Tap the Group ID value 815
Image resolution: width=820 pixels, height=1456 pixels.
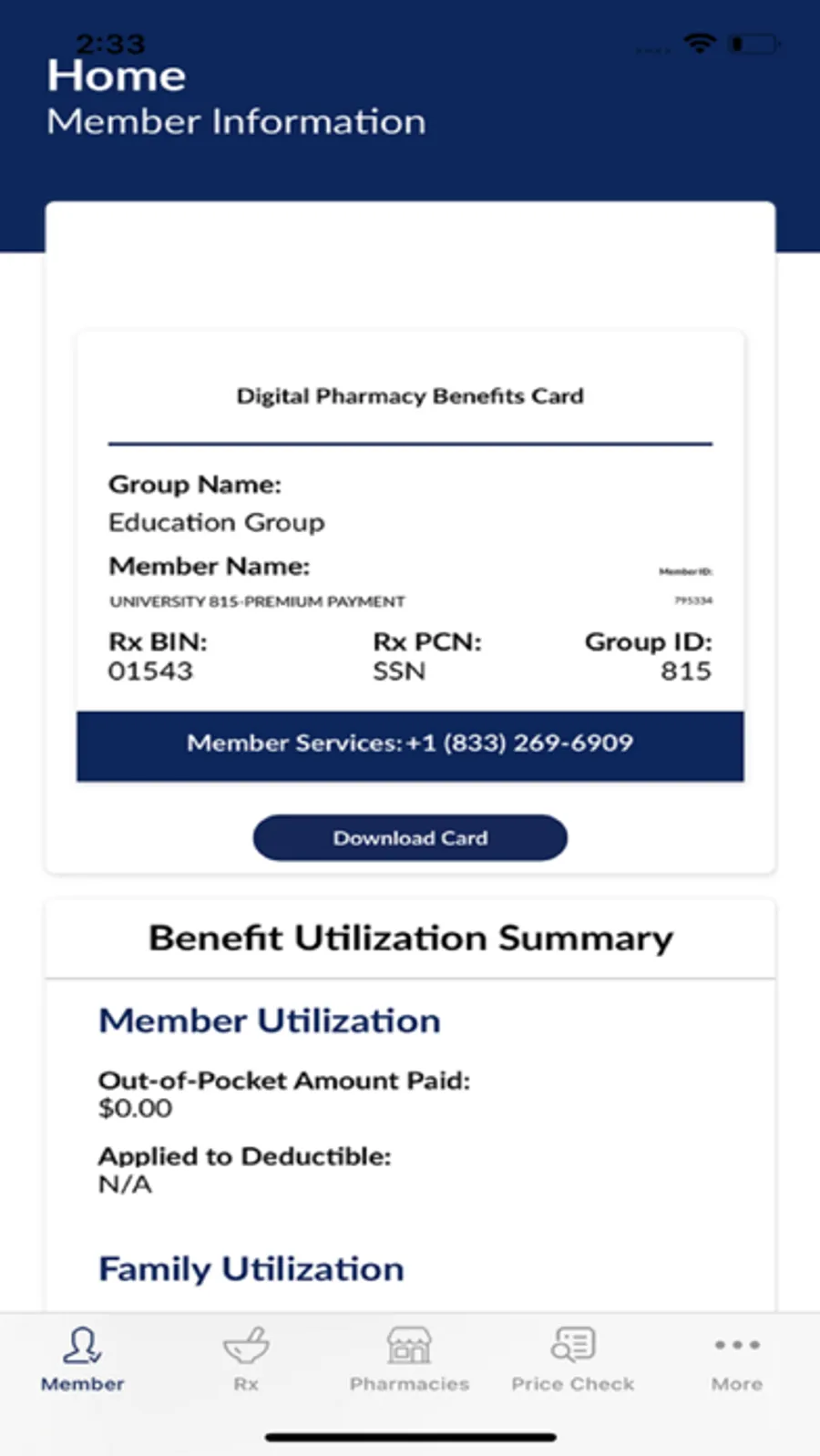686,672
